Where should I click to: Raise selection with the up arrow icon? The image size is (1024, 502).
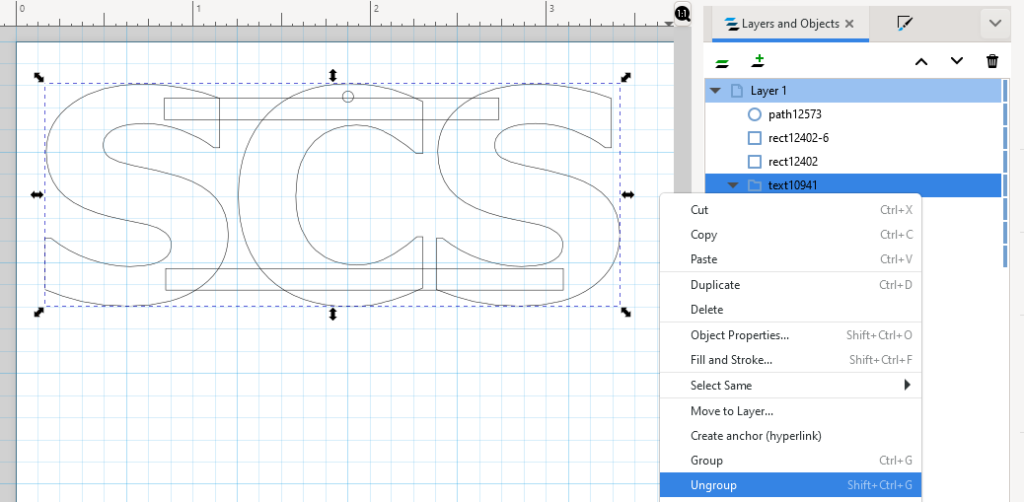point(921,62)
